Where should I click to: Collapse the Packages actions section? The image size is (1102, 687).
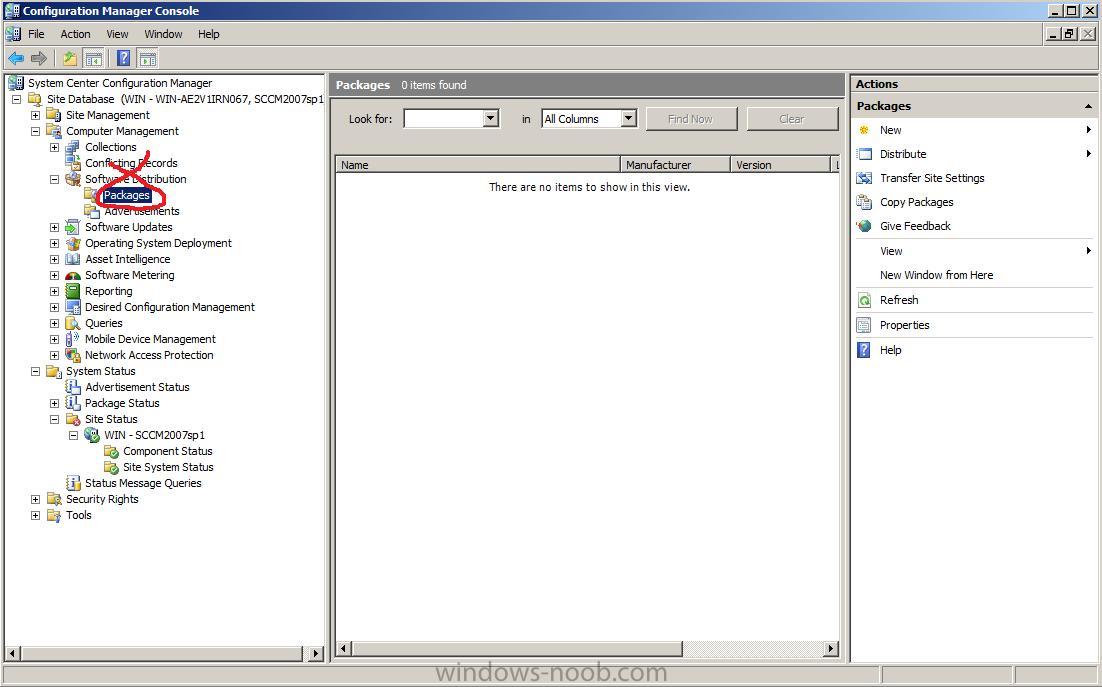pos(1088,106)
